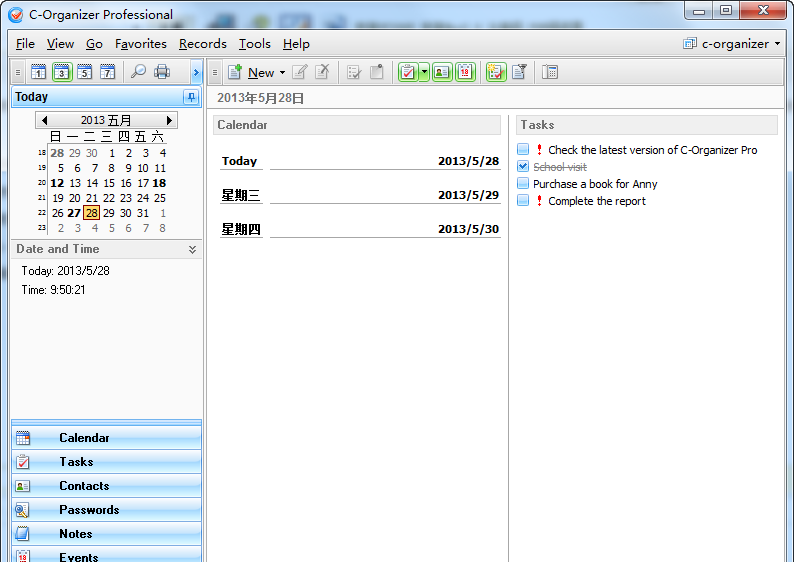Open the Contacts section in sidebar
Viewport: 794px width, 562px height.
(x=106, y=486)
